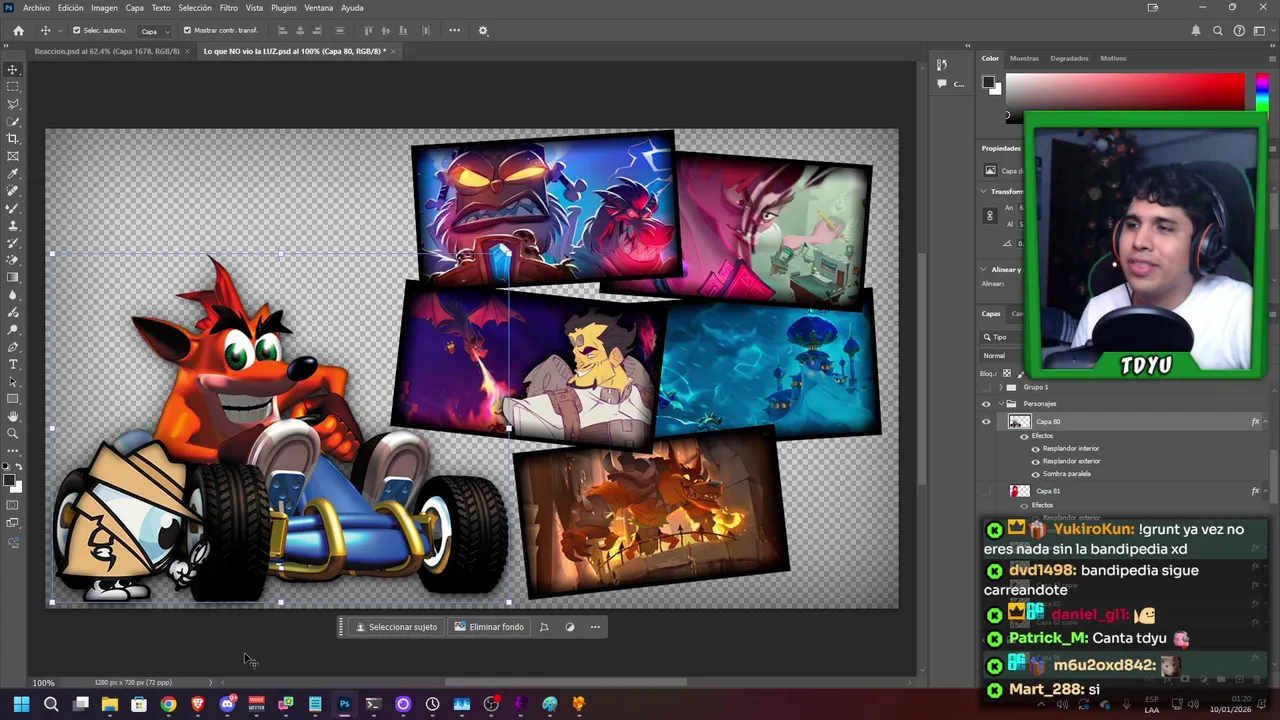Select the Rectangle shape tool

tap(13, 399)
